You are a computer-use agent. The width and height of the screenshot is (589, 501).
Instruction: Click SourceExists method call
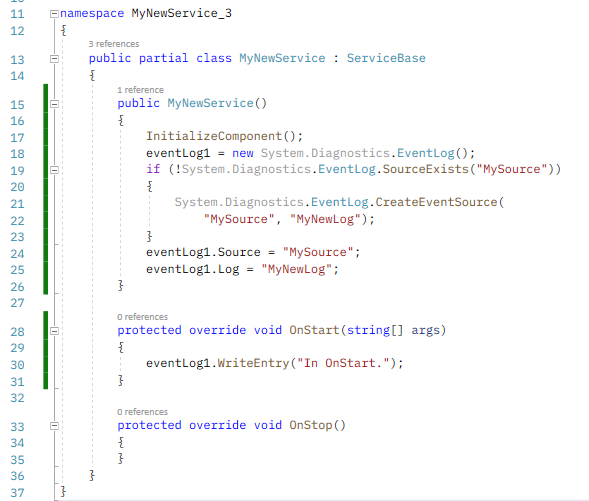pyautogui.click(x=426, y=169)
